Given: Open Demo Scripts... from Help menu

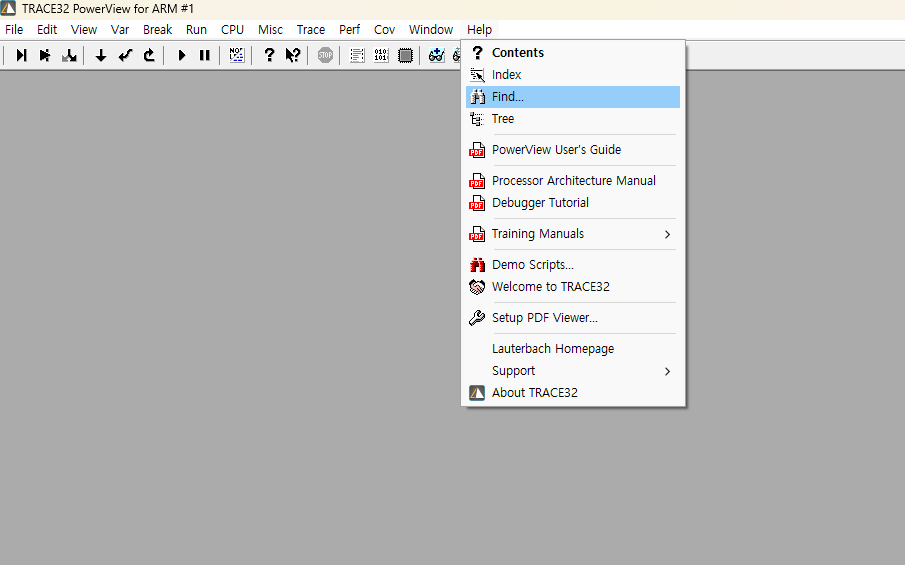Looking at the screenshot, I should (x=532, y=265).
